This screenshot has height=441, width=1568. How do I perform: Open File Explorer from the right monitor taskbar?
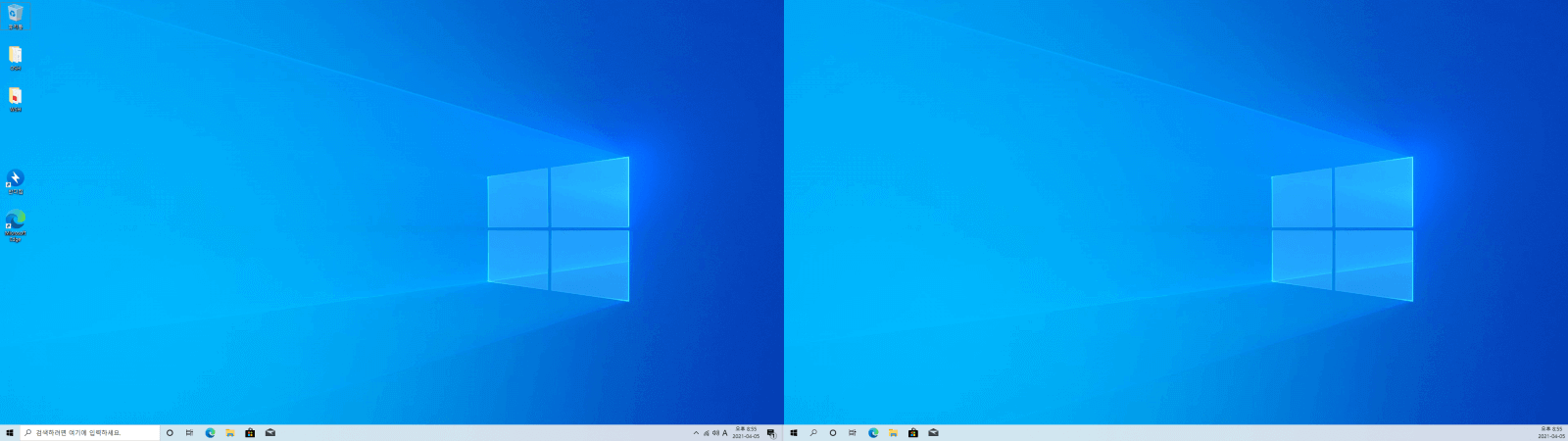[893, 432]
